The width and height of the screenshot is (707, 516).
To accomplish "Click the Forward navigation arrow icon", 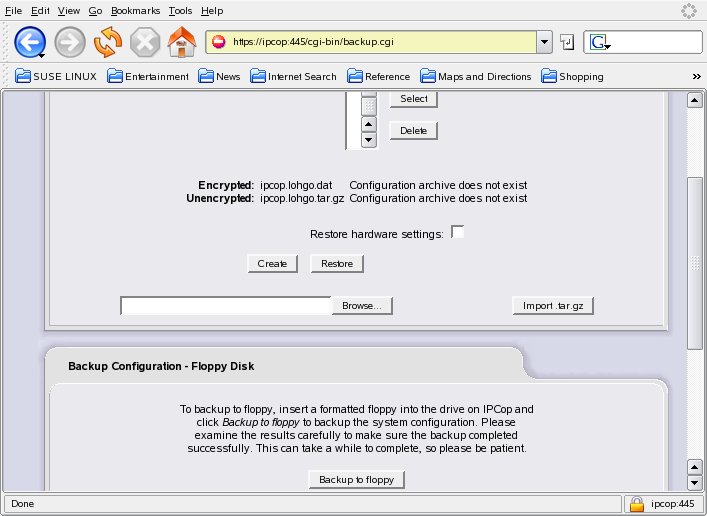I will (70, 42).
